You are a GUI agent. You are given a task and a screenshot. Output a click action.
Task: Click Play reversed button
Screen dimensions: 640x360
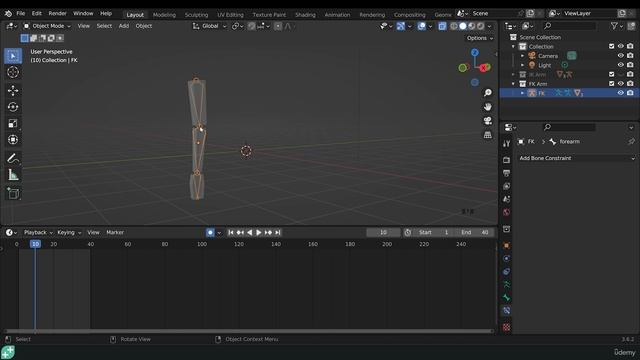[249, 232]
